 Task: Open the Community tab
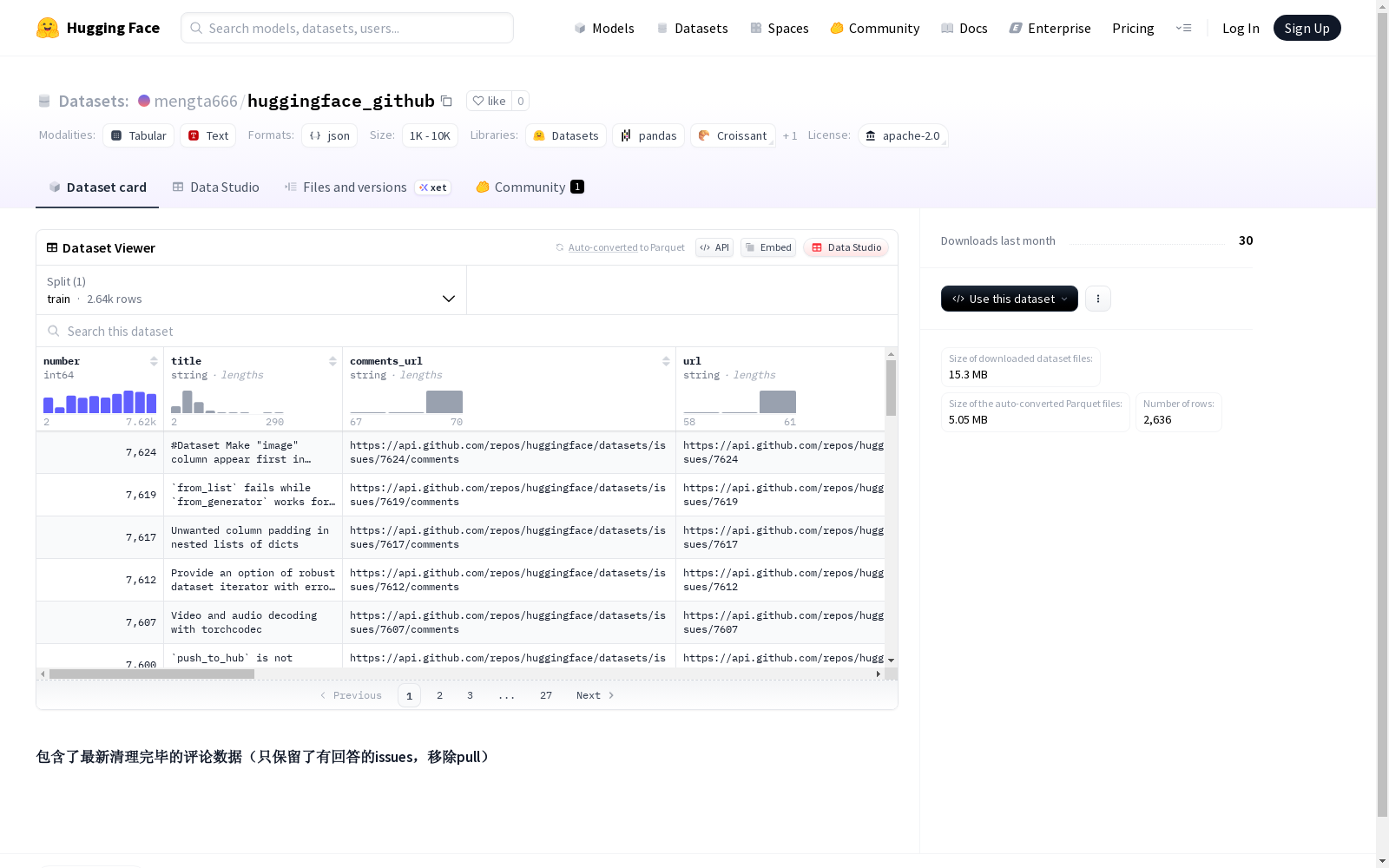pyautogui.click(x=530, y=187)
